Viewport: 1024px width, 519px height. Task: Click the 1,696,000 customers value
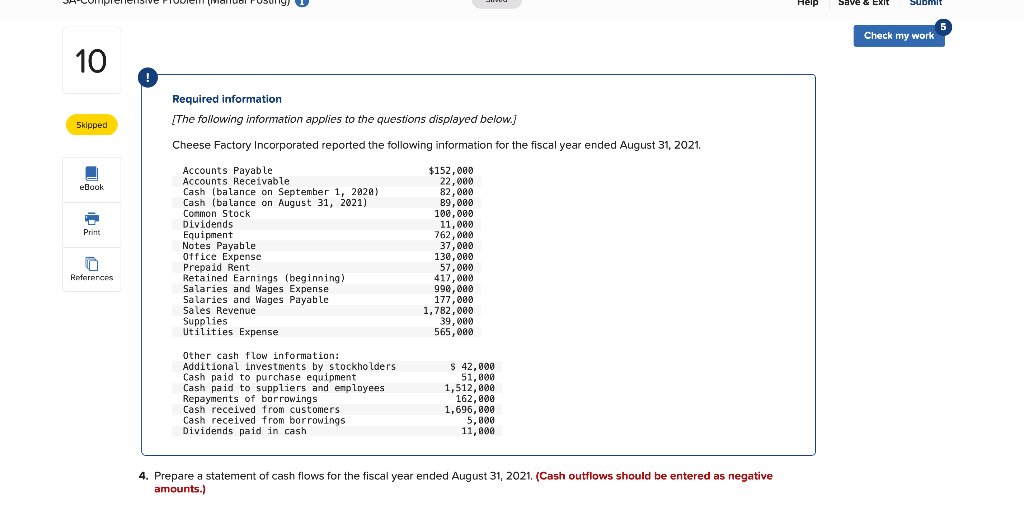coord(470,410)
